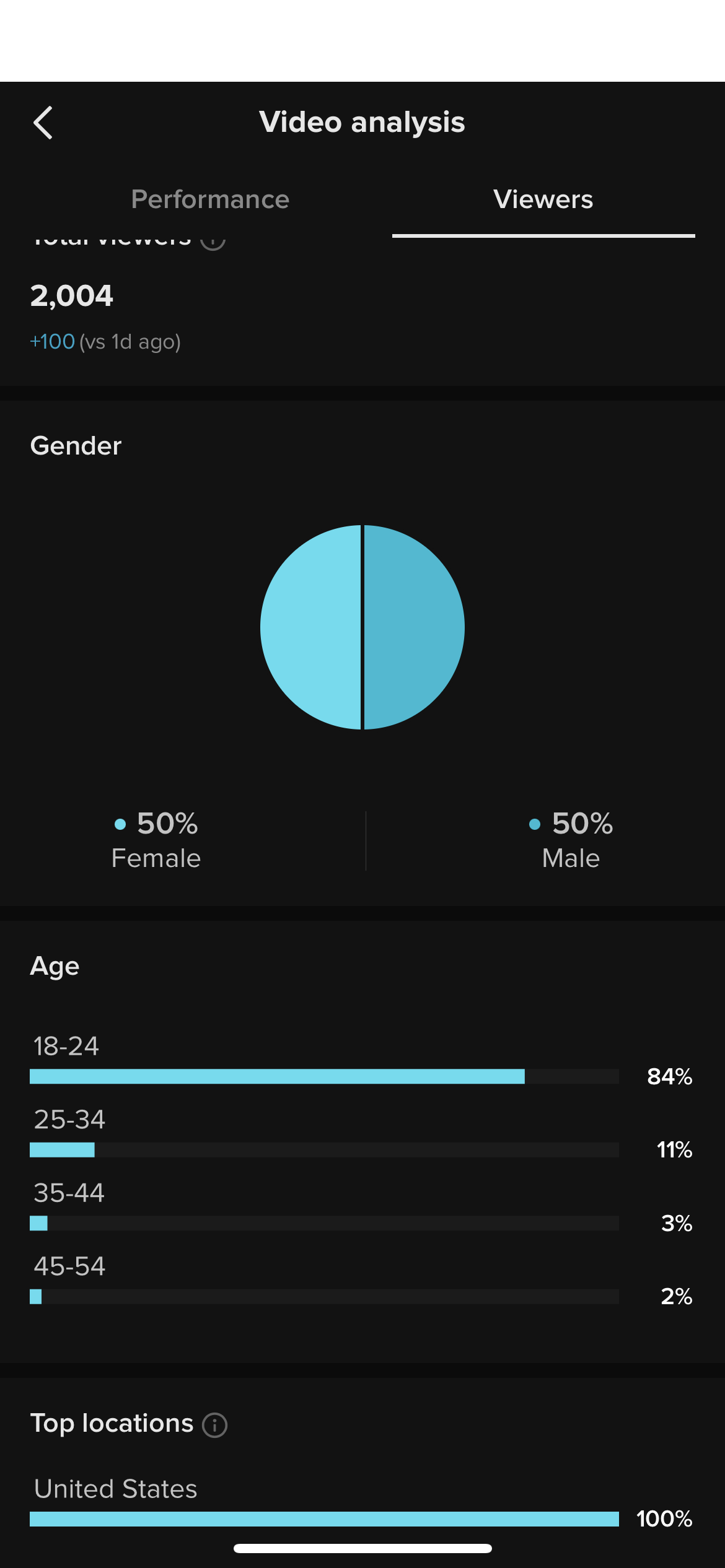This screenshot has width=725, height=1568.
Task: Tap the +100 change link
Action: [53, 342]
